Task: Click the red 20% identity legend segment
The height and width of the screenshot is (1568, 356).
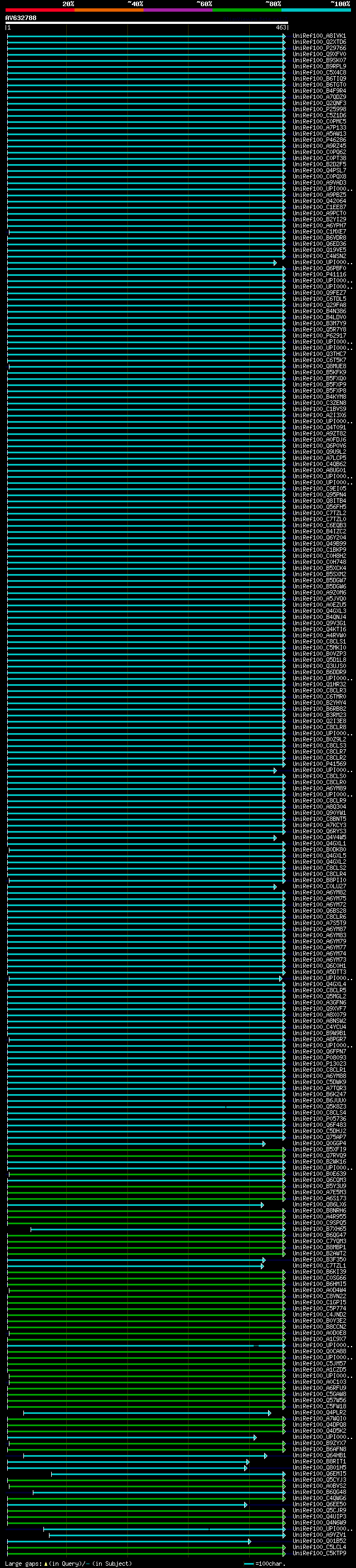Action: pyautogui.click(x=39, y=10)
